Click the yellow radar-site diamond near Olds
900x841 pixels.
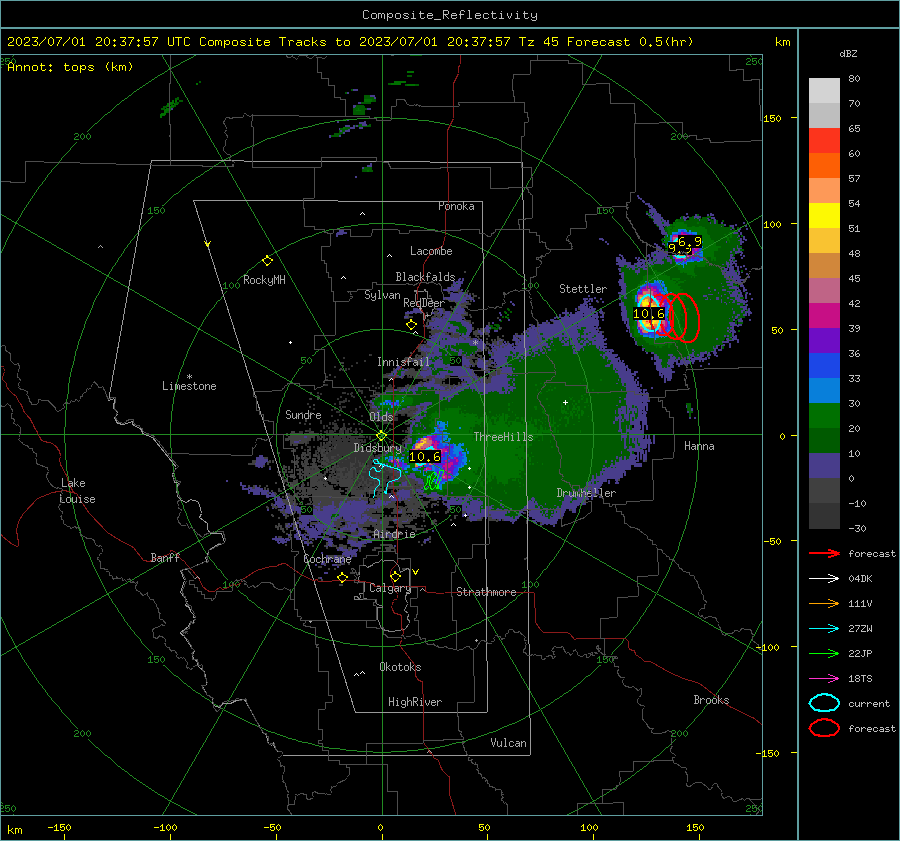[381, 435]
